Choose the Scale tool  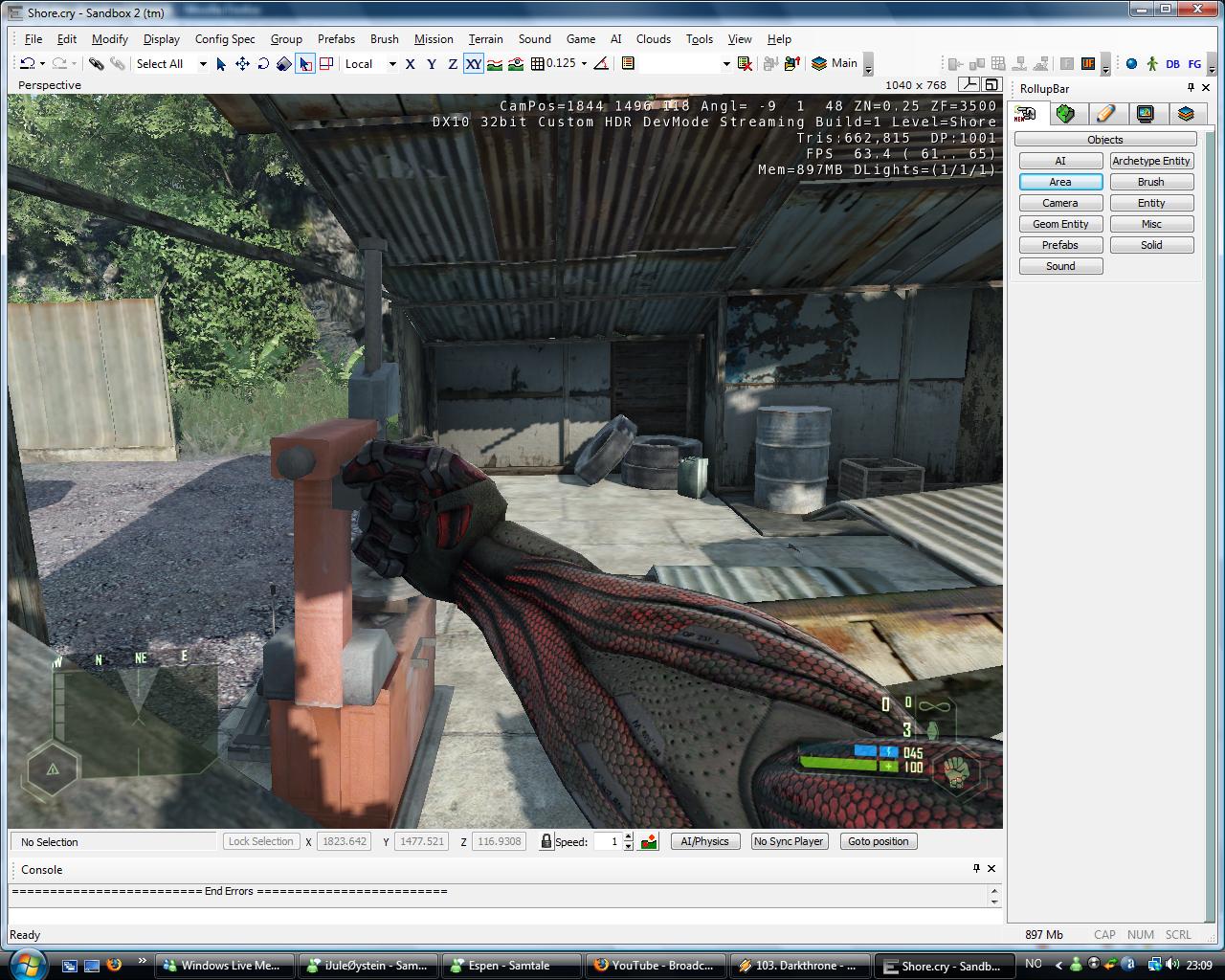pyautogui.click(x=284, y=63)
